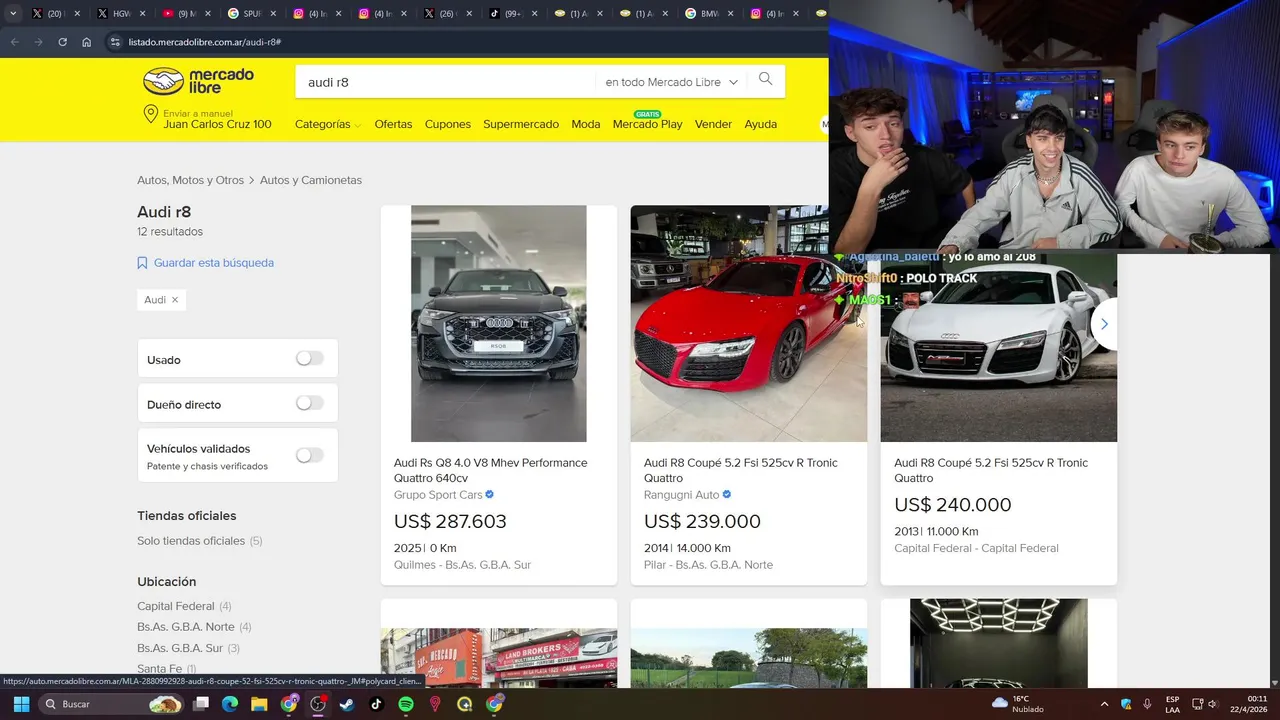Open Steam from the taskbar
Screen dimensions: 1280x720
pos(347,704)
